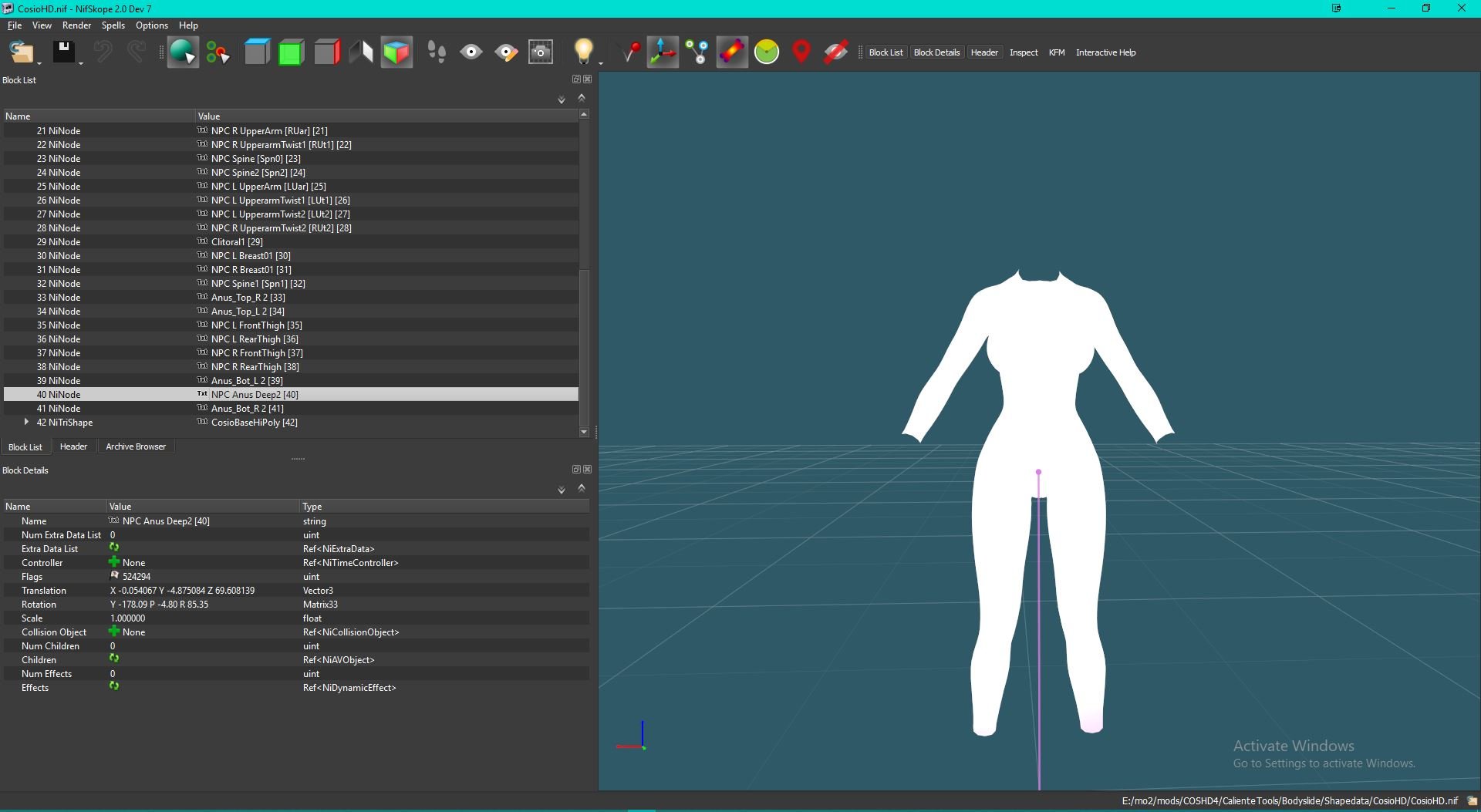Toggle Block List toolbar button
1481x812 pixels.
coord(886,52)
